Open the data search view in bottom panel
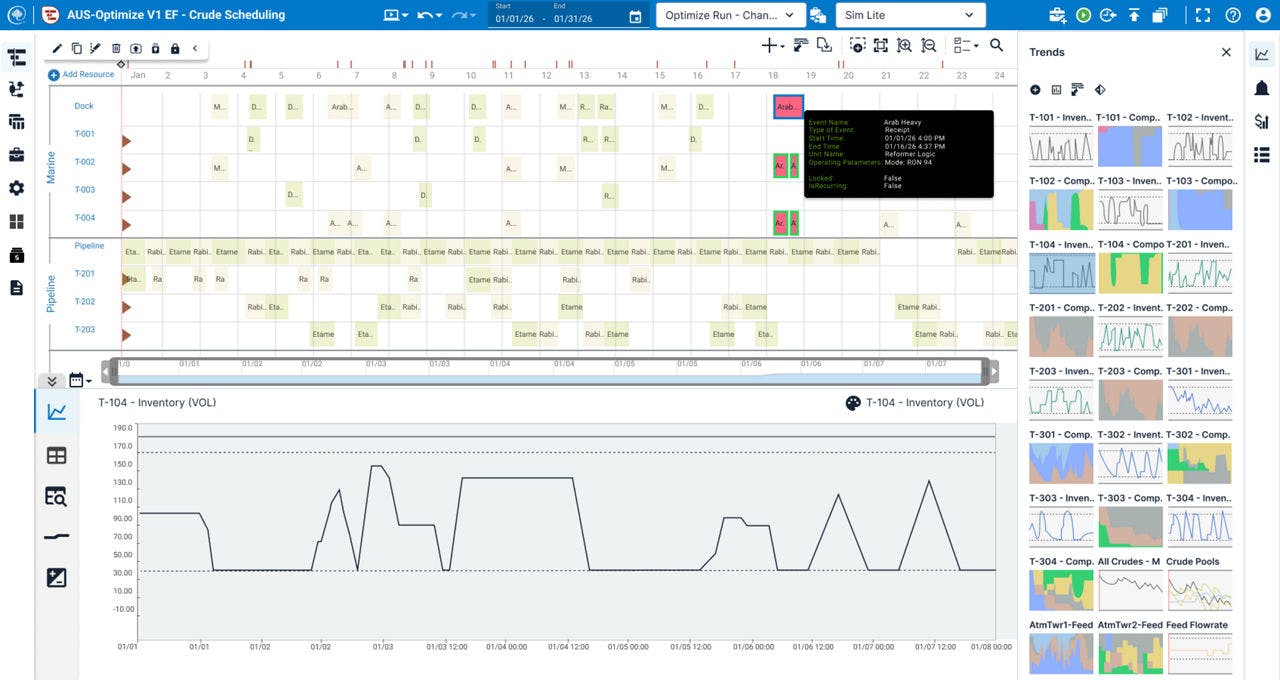The width and height of the screenshot is (1280, 680). point(57,496)
